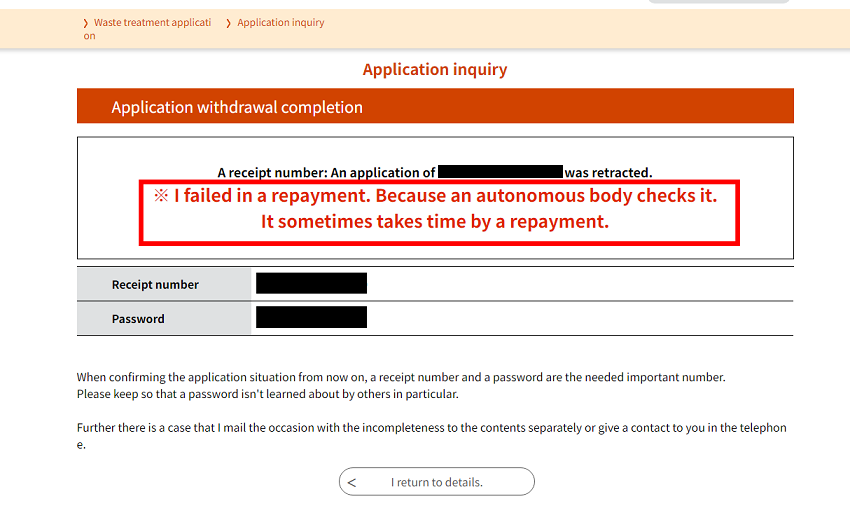850x527 pixels.
Task: Click the 'A receipt number: An application of' text
Action: [x=326, y=172]
